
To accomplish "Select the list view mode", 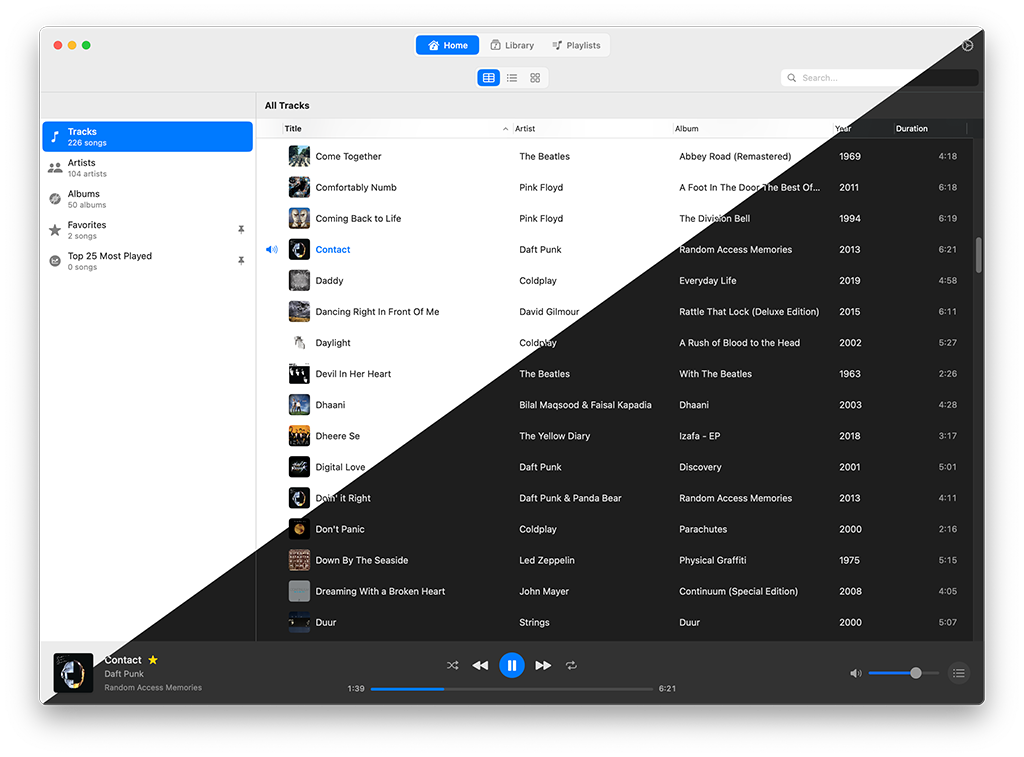I will coord(512,78).
